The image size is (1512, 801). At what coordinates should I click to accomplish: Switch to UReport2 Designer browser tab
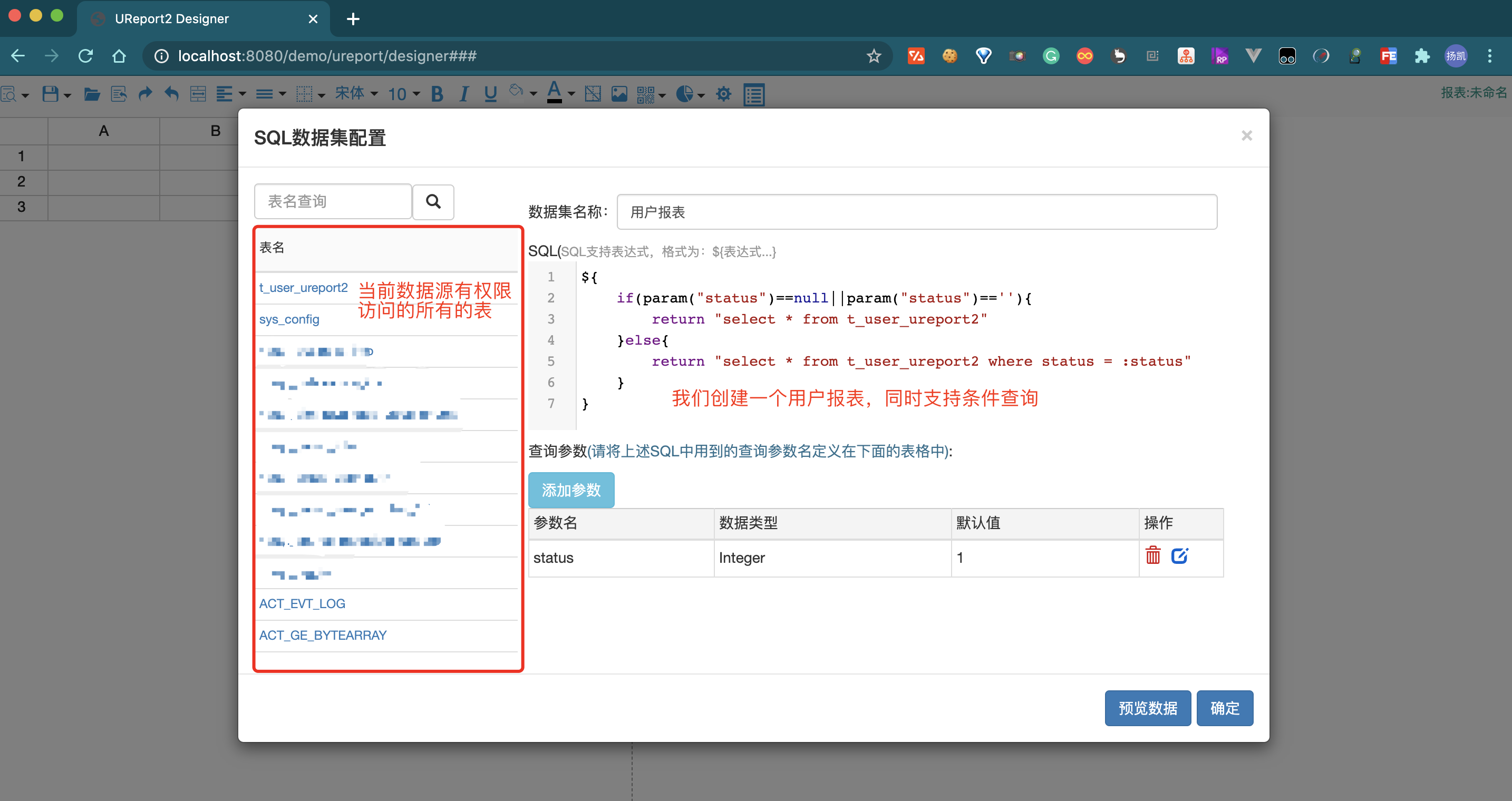click(204, 19)
